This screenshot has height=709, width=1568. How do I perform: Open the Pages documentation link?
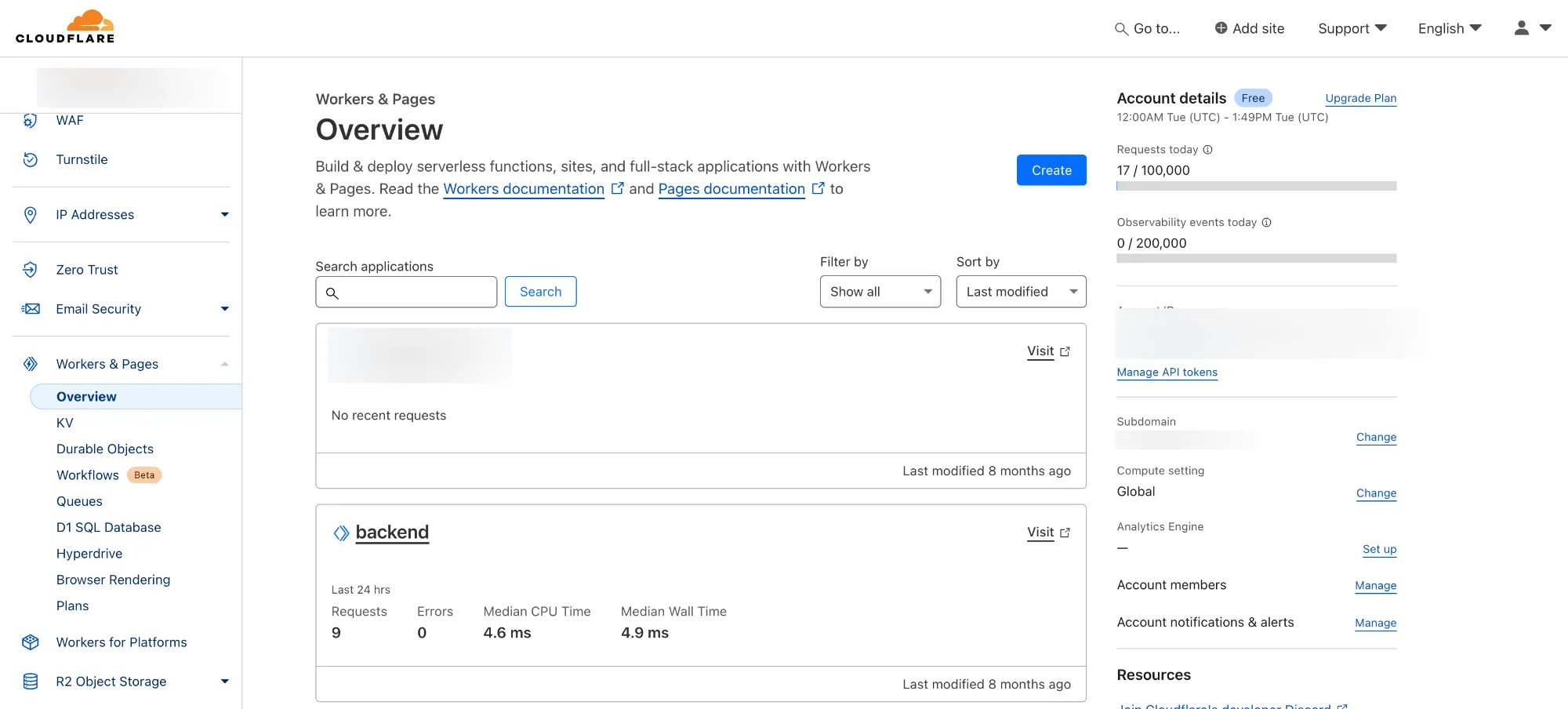coord(731,189)
